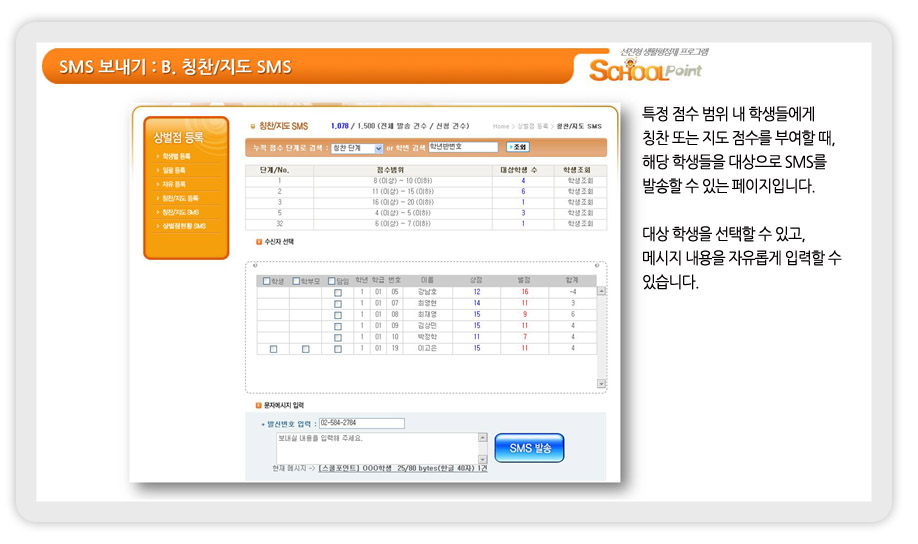The image size is (918, 544).
Task: Click the message box scroll up arrow
Action: point(483,437)
